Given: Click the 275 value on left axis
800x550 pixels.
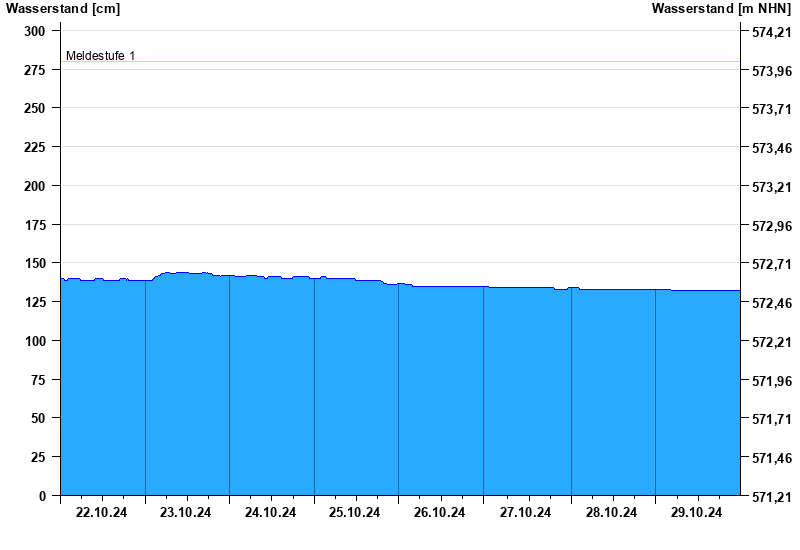Looking at the screenshot, I should click(x=35, y=70).
